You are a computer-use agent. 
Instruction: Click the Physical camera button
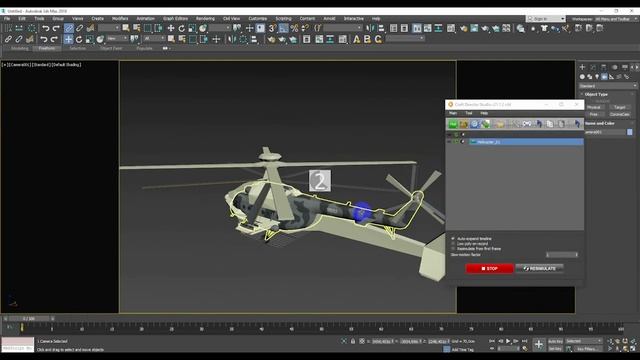[594, 107]
